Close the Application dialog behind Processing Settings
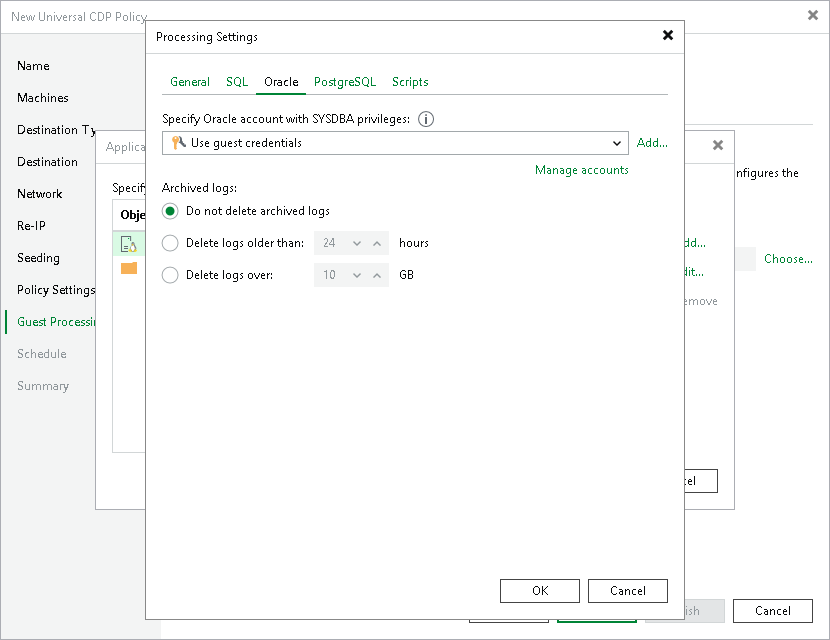 point(717,145)
